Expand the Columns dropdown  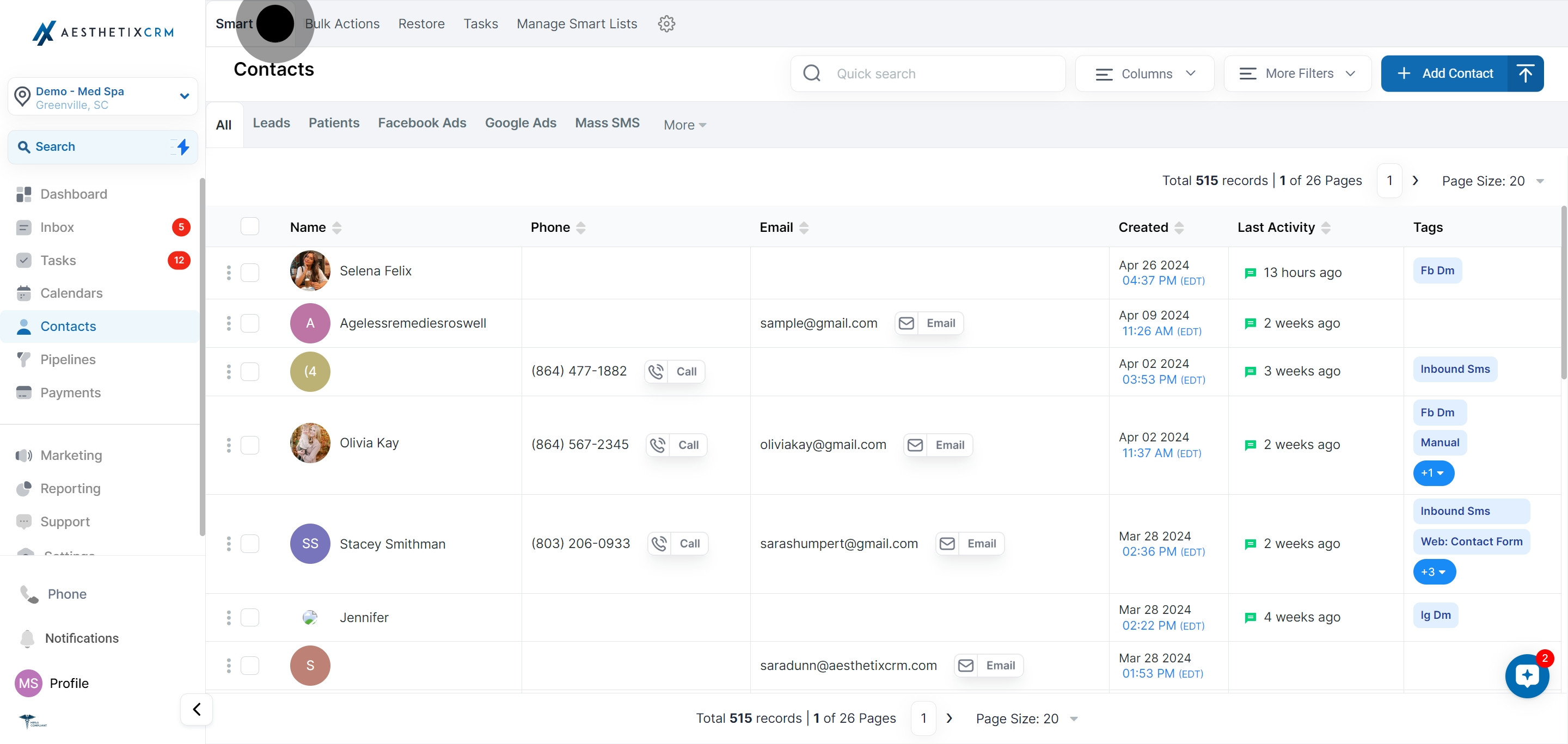tap(1144, 73)
